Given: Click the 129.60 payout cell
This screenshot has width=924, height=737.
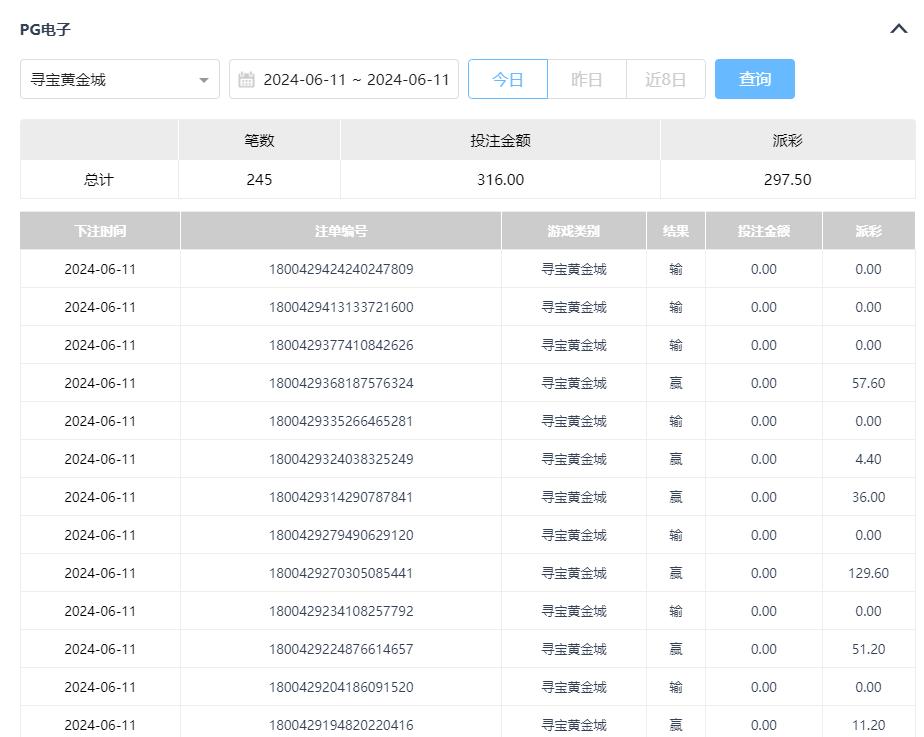Looking at the screenshot, I should [x=868, y=573].
